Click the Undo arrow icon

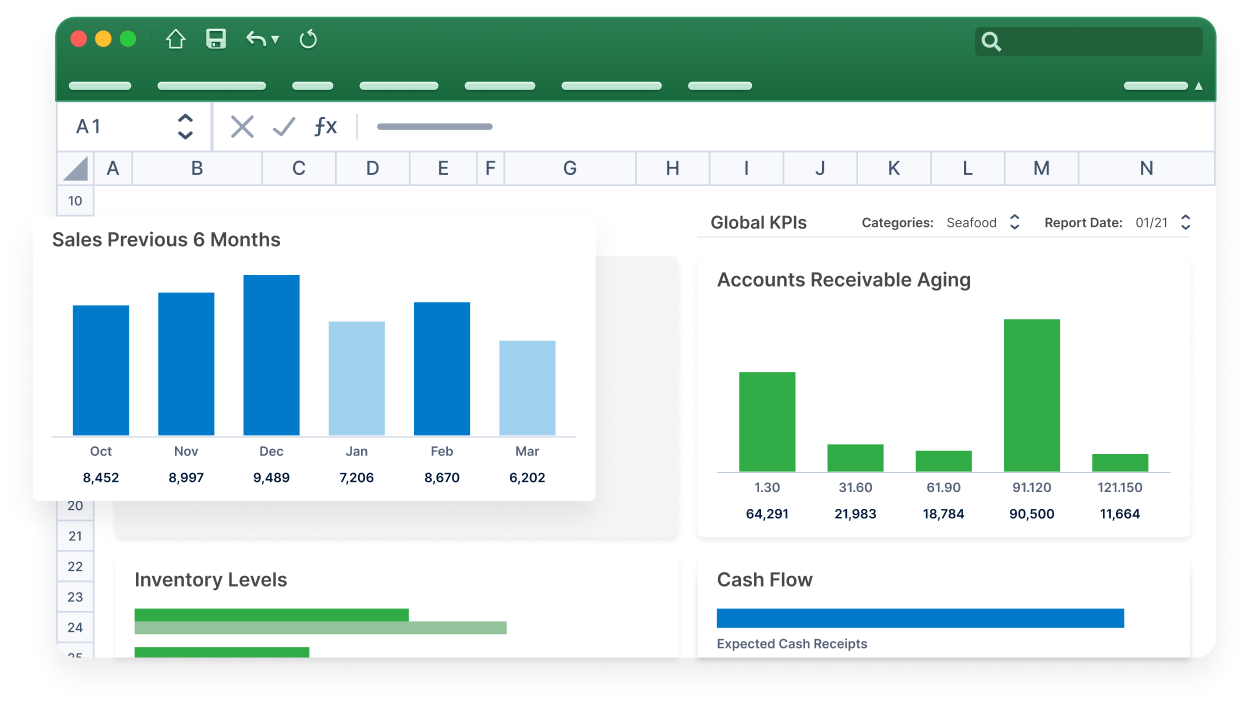(x=256, y=39)
